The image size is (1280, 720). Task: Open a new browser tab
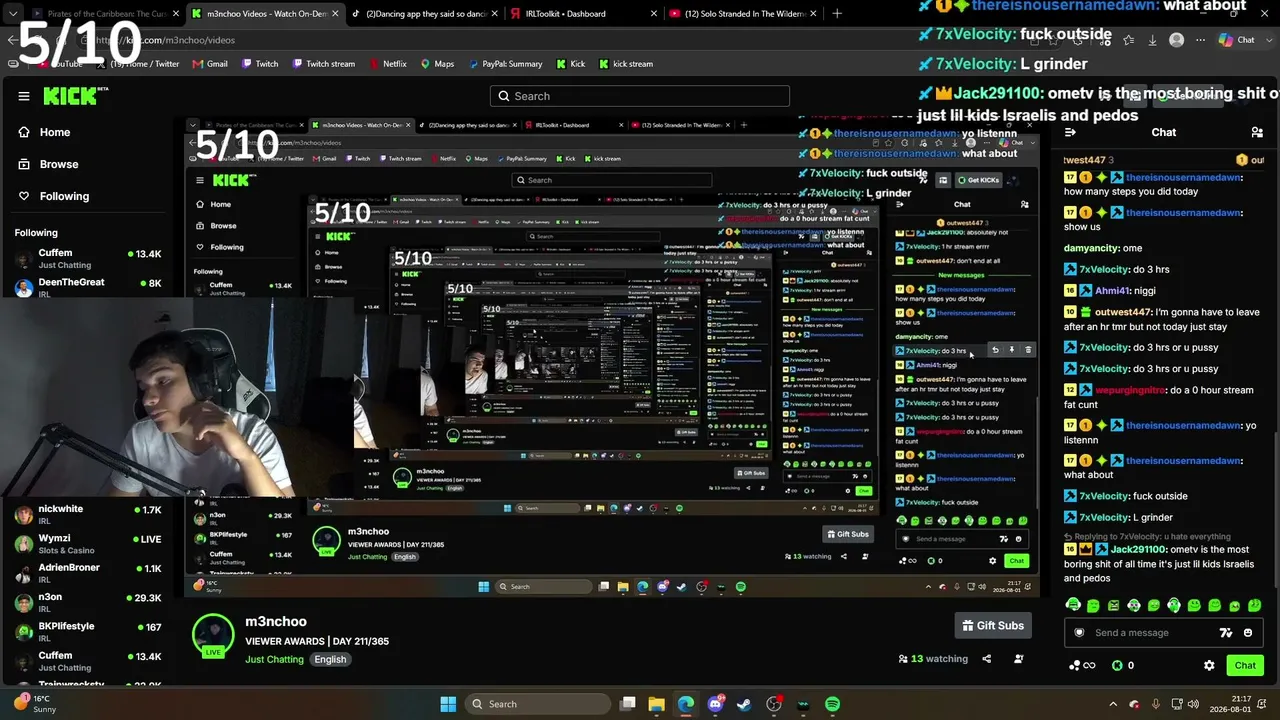click(837, 13)
